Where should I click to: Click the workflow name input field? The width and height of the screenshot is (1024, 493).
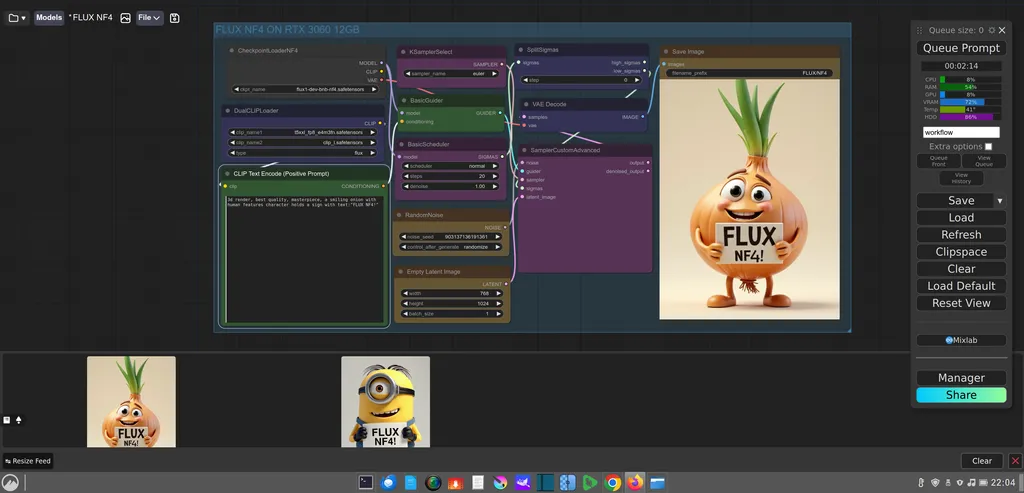point(961,133)
